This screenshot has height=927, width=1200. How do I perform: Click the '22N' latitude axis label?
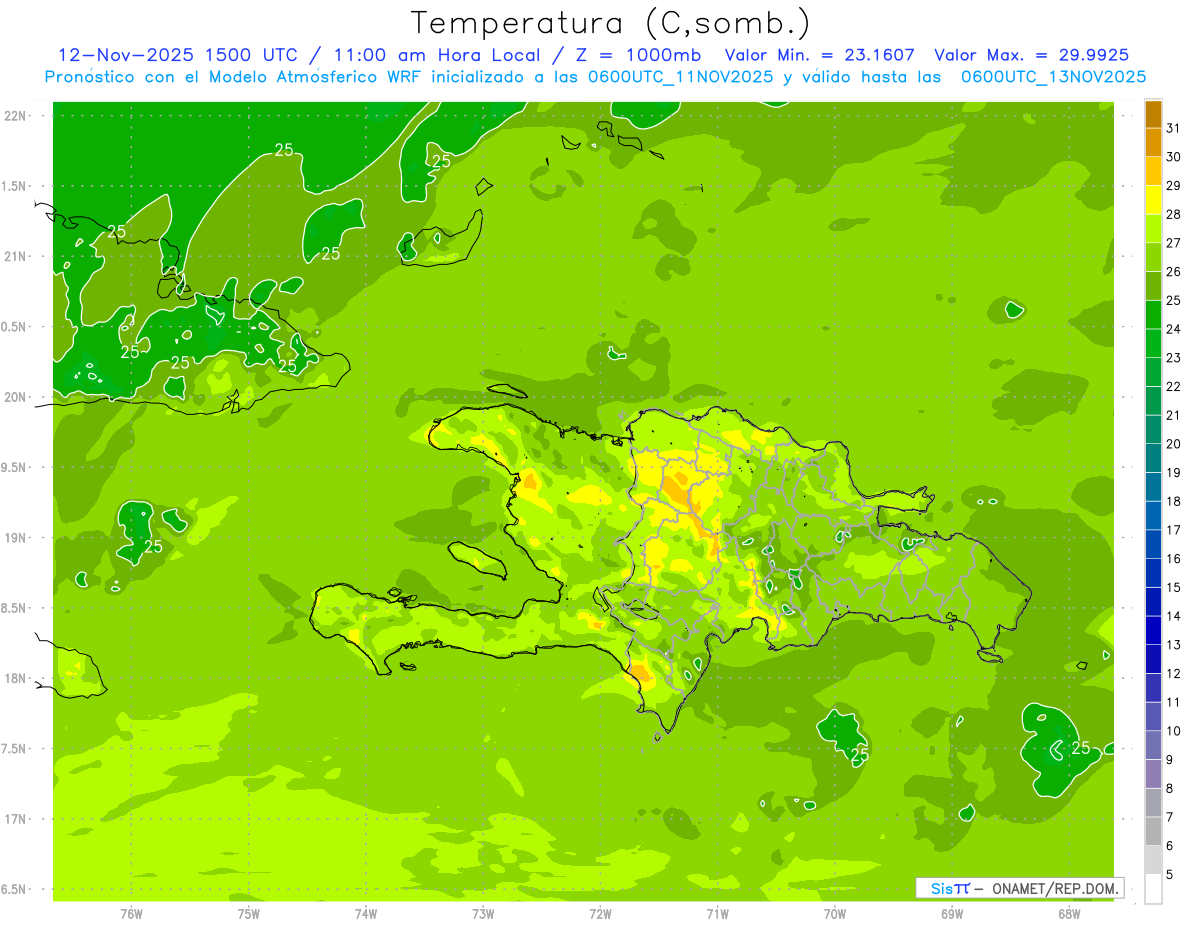14,116
